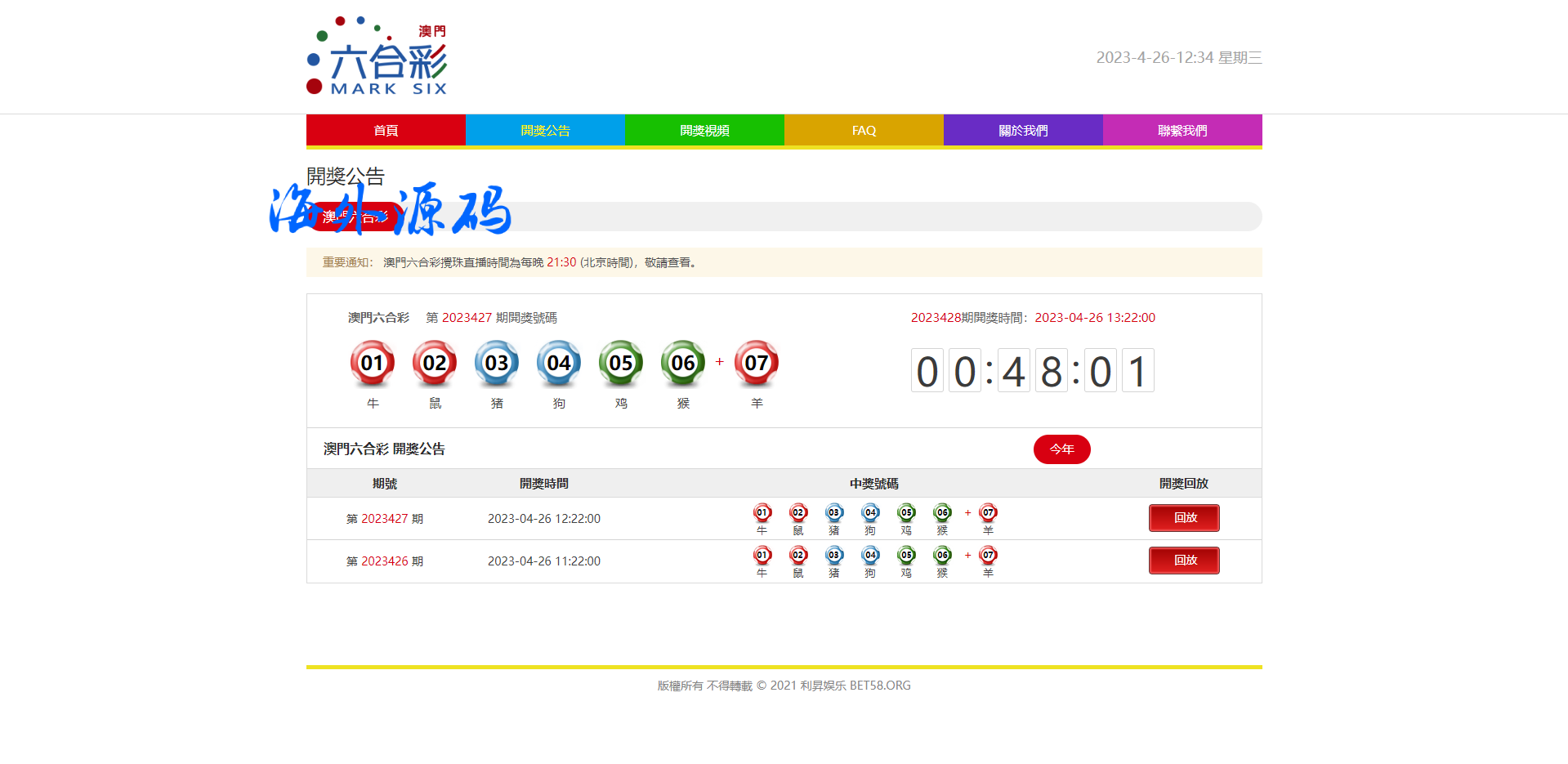Open the 開獎視頻 video tab

[704, 131]
